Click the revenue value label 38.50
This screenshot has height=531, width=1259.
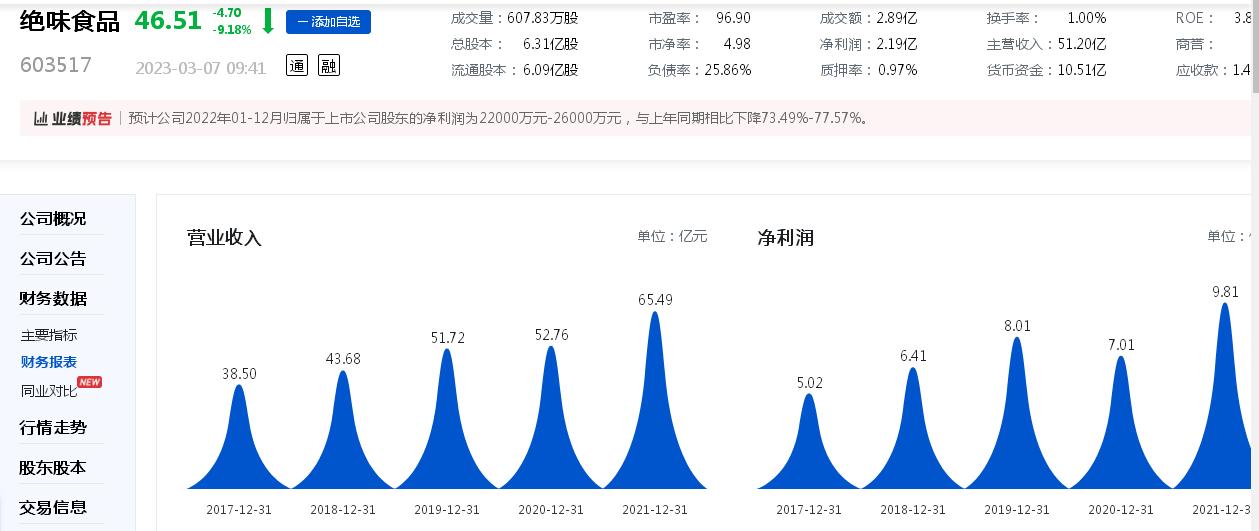pos(239,374)
